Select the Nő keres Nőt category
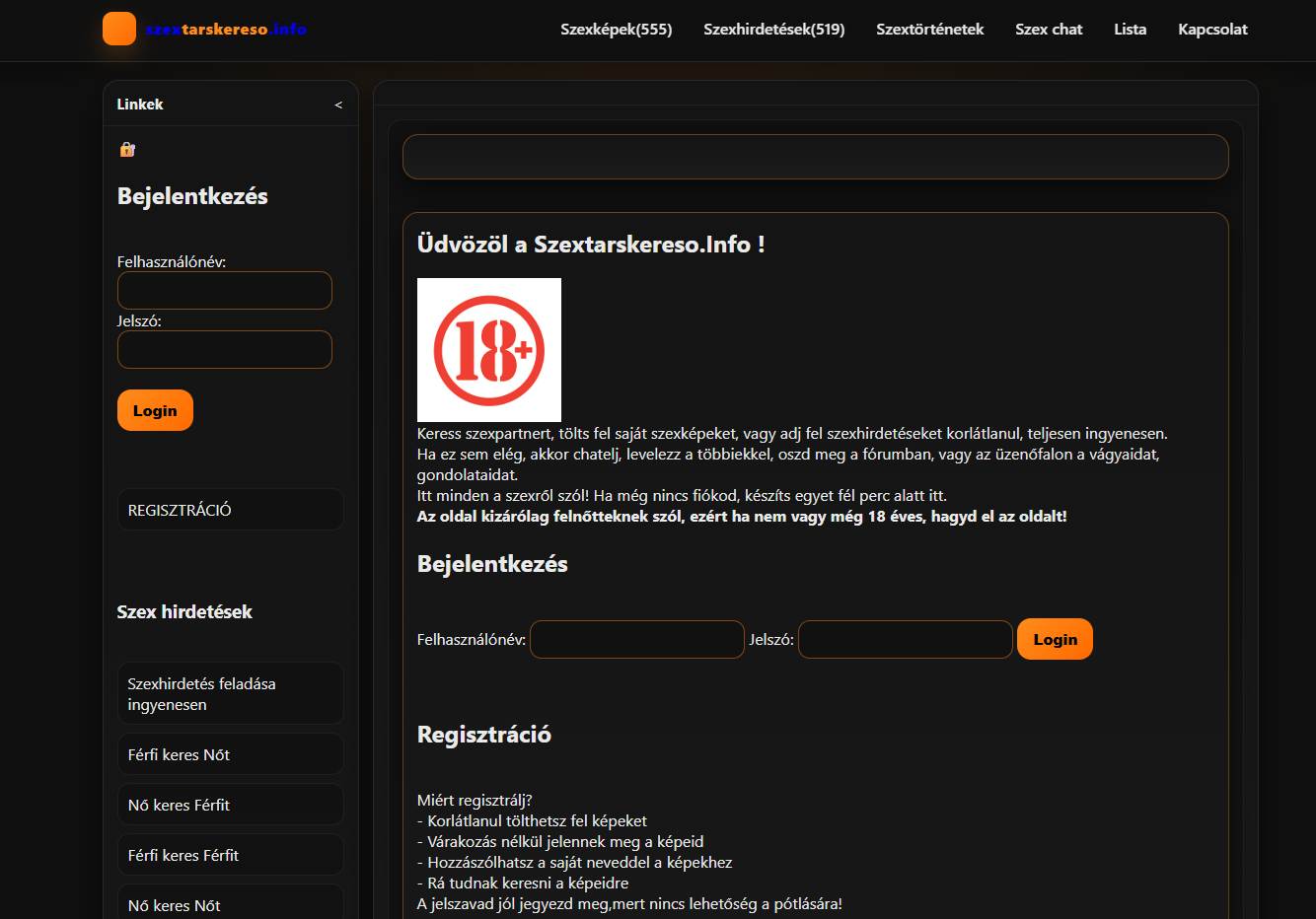Screen dimensions: 1316x919 click(231, 902)
